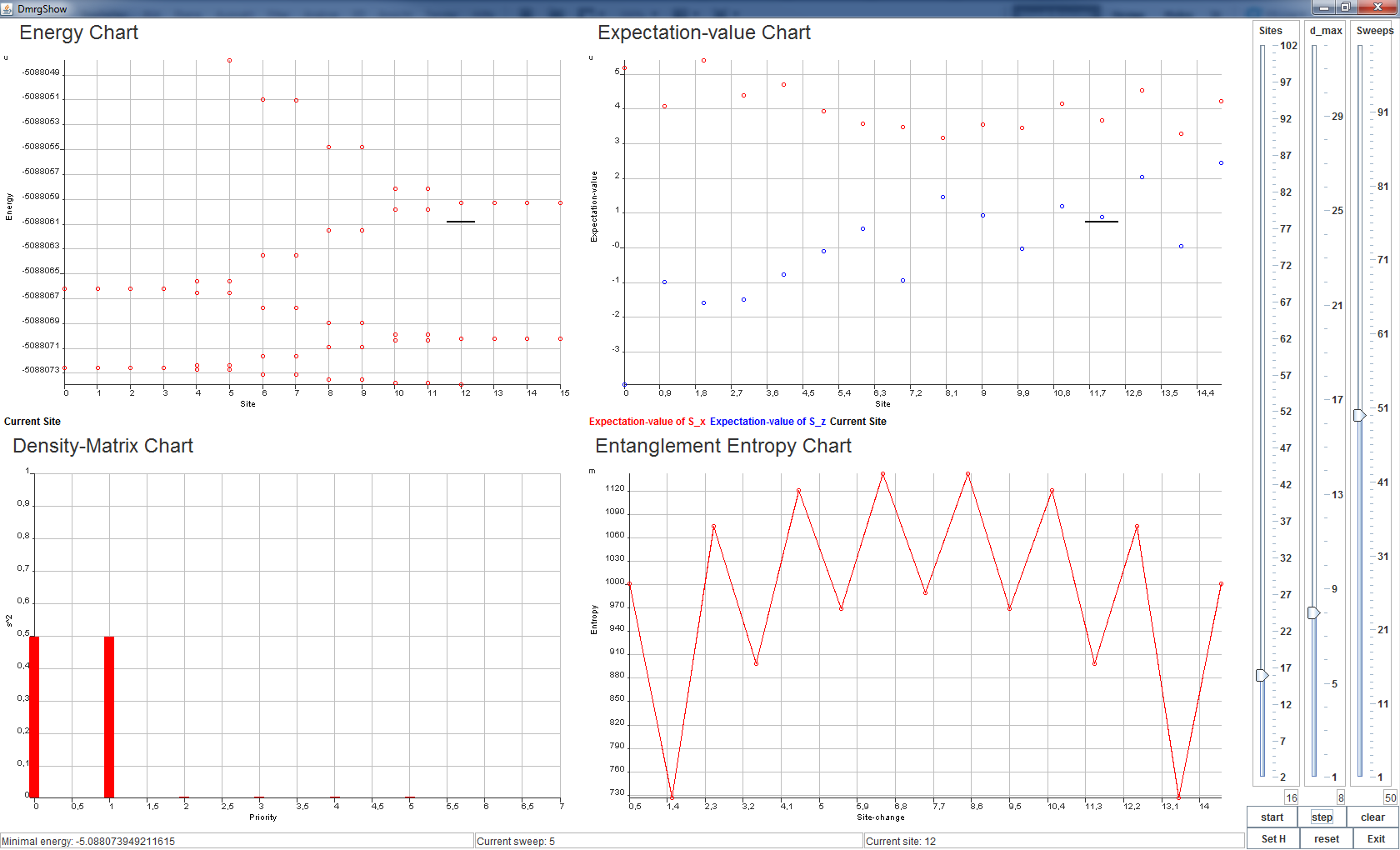The width and height of the screenshot is (1400, 850).
Task: Open the Set H dialog
Action: pos(1272,839)
